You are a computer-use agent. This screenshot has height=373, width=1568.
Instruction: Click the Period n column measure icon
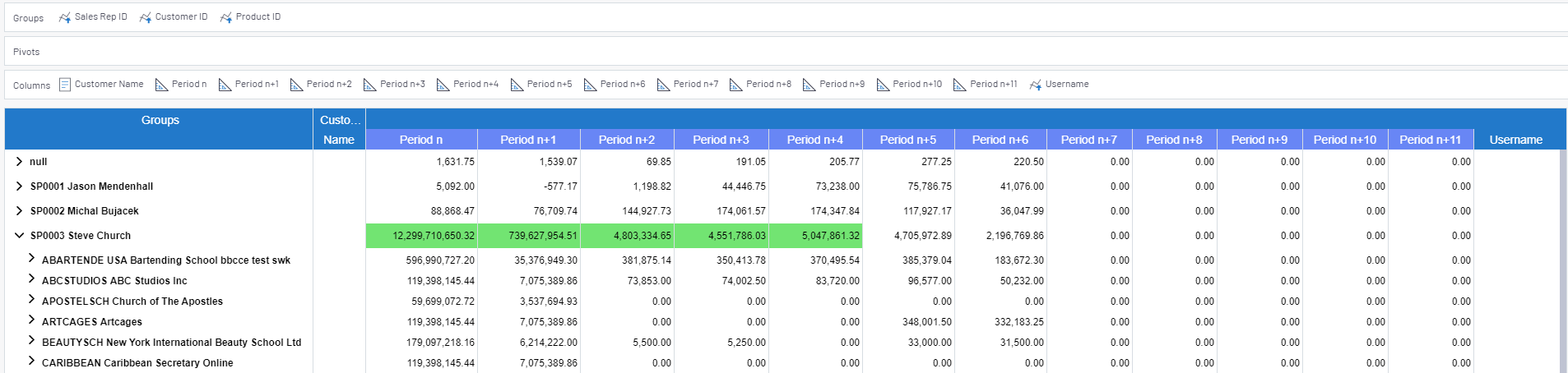[161, 85]
